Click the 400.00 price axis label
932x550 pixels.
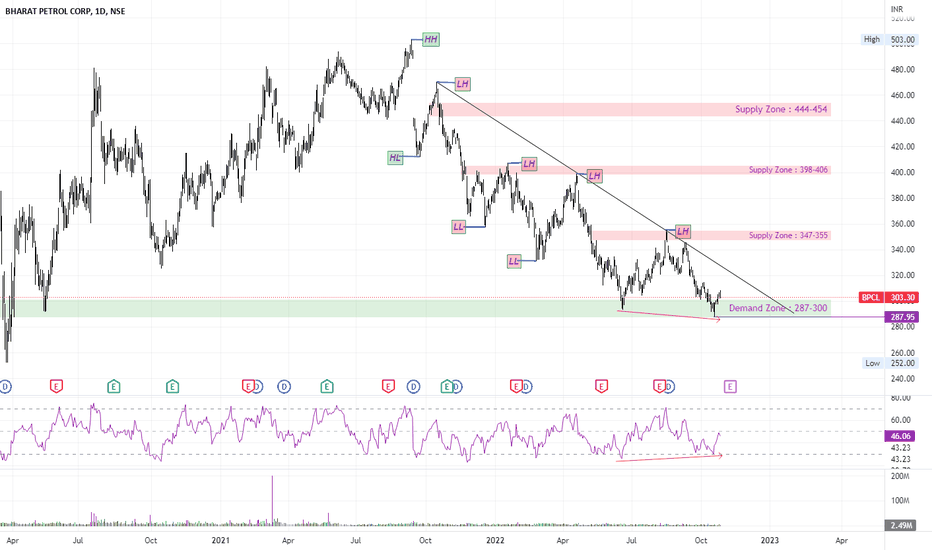tap(902, 172)
